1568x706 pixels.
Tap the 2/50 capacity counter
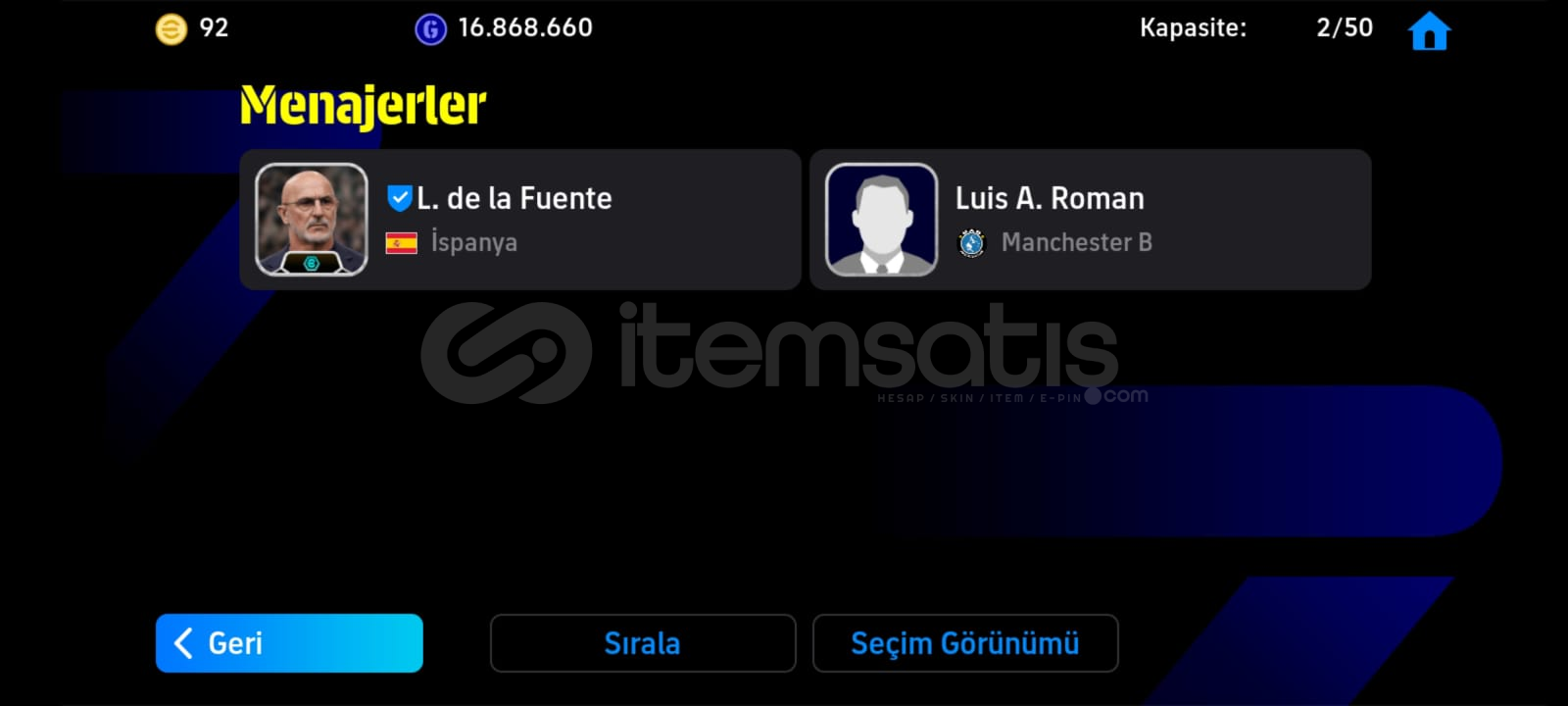[1345, 27]
